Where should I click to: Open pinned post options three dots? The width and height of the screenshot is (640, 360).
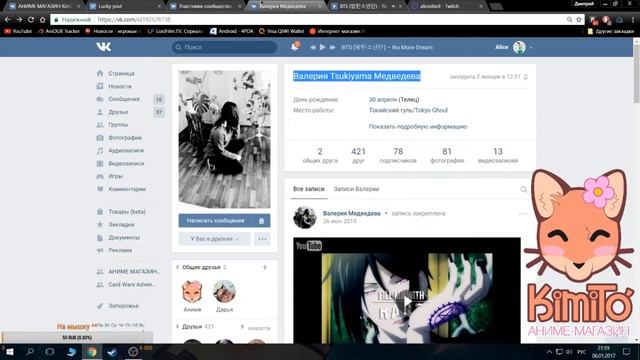tap(522, 213)
